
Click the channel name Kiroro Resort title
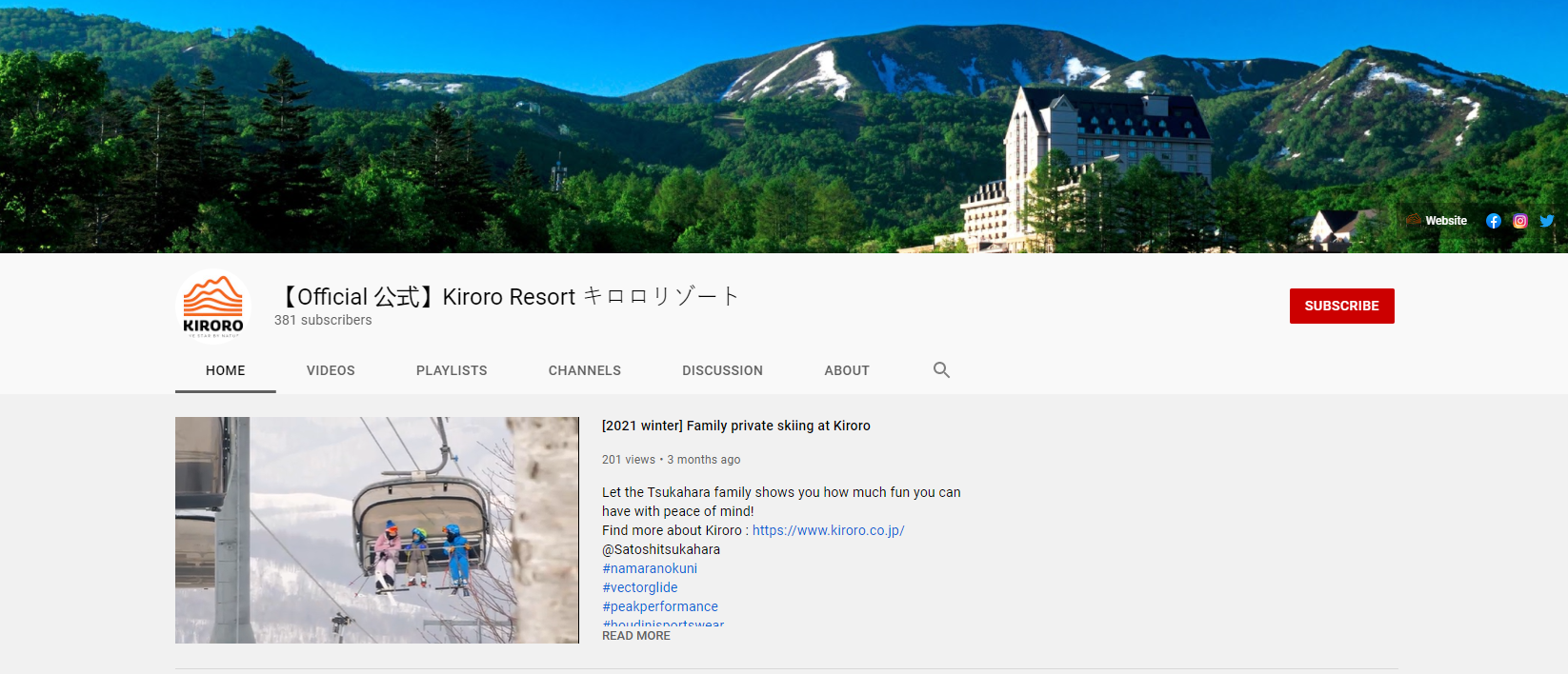pyautogui.click(x=507, y=296)
